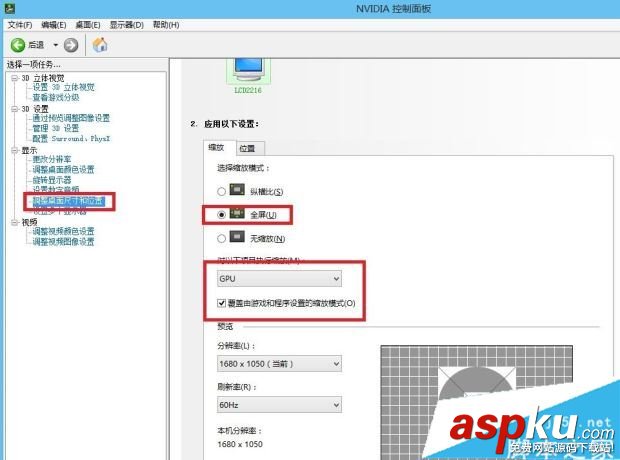
Task: Open 调整桌面颜色设置 link
Action: (63, 170)
